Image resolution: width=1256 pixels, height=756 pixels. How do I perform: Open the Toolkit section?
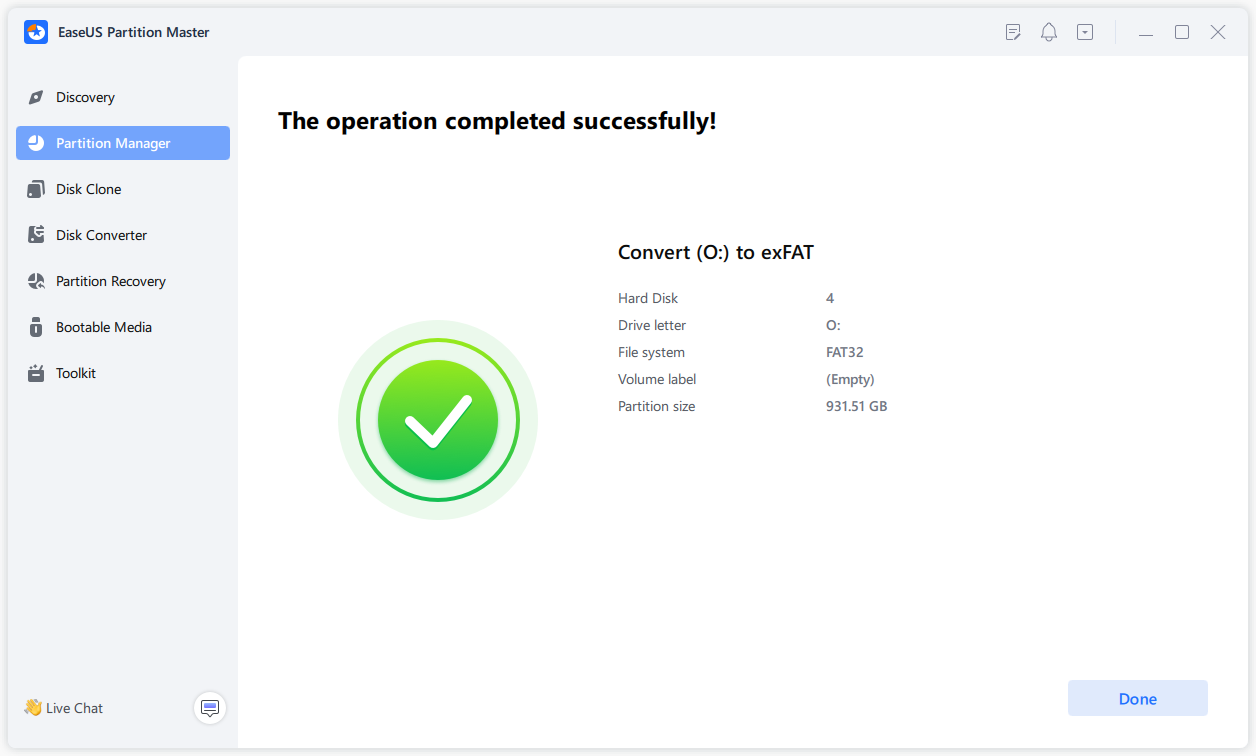tap(123, 373)
